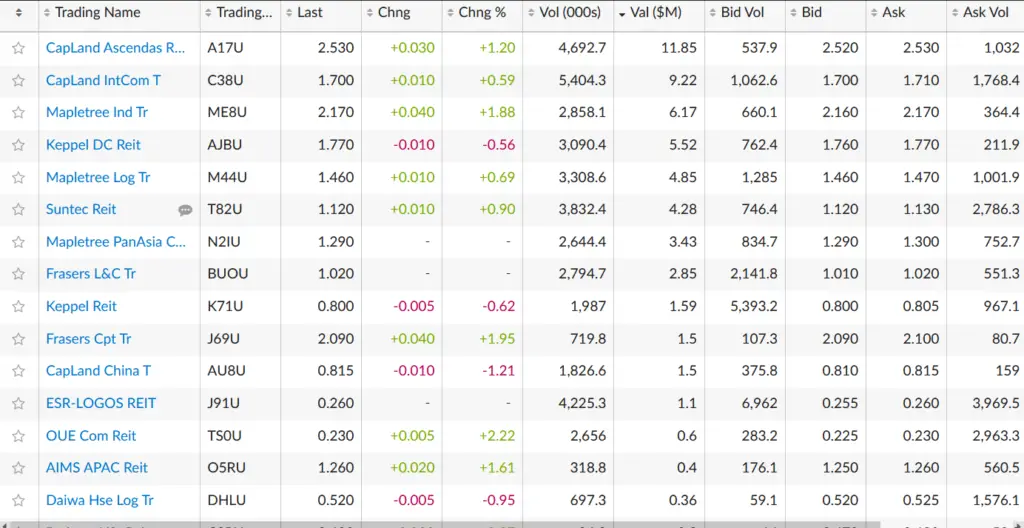Viewport: 1024px width, 528px height.
Task: Toggle star for Frasers L&C Tr
Action: click(18, 274)
